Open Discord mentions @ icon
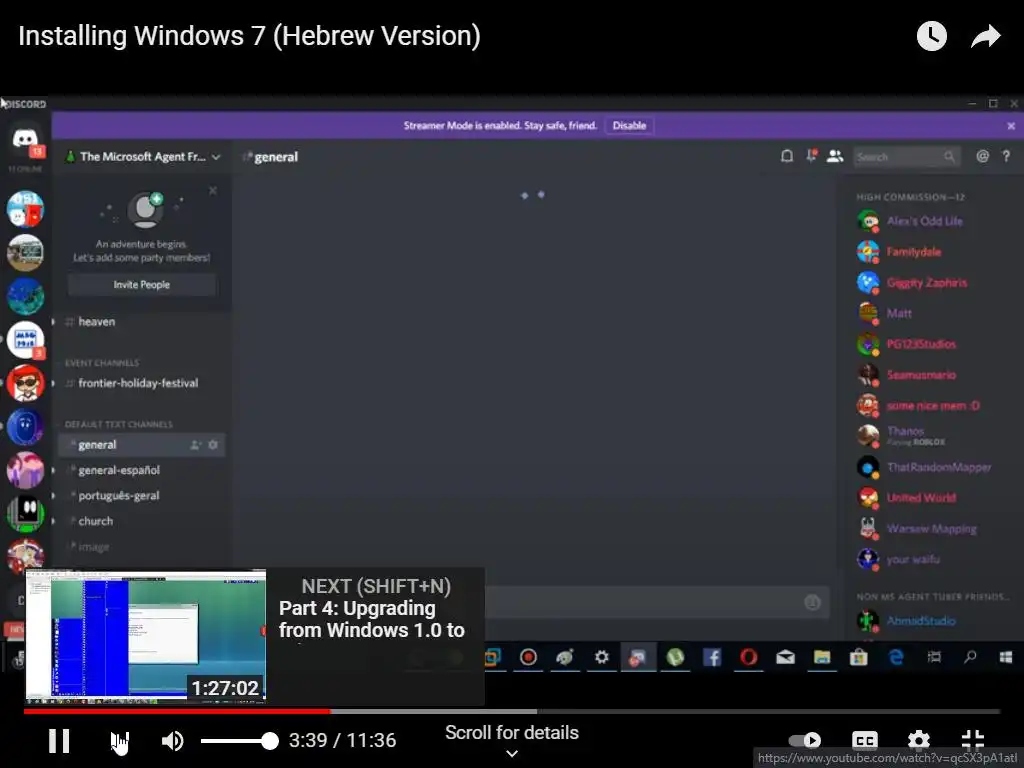 coord(982,156)
